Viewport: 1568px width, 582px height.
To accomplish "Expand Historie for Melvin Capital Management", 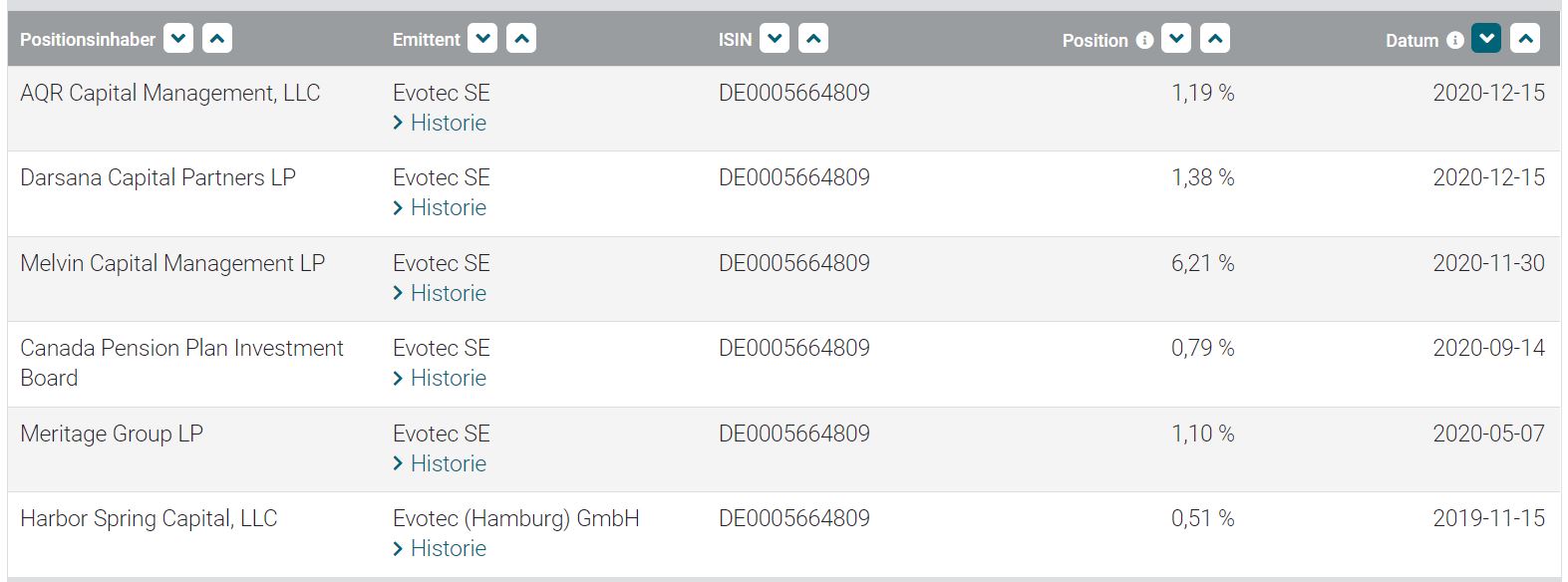I will (448, 293).
